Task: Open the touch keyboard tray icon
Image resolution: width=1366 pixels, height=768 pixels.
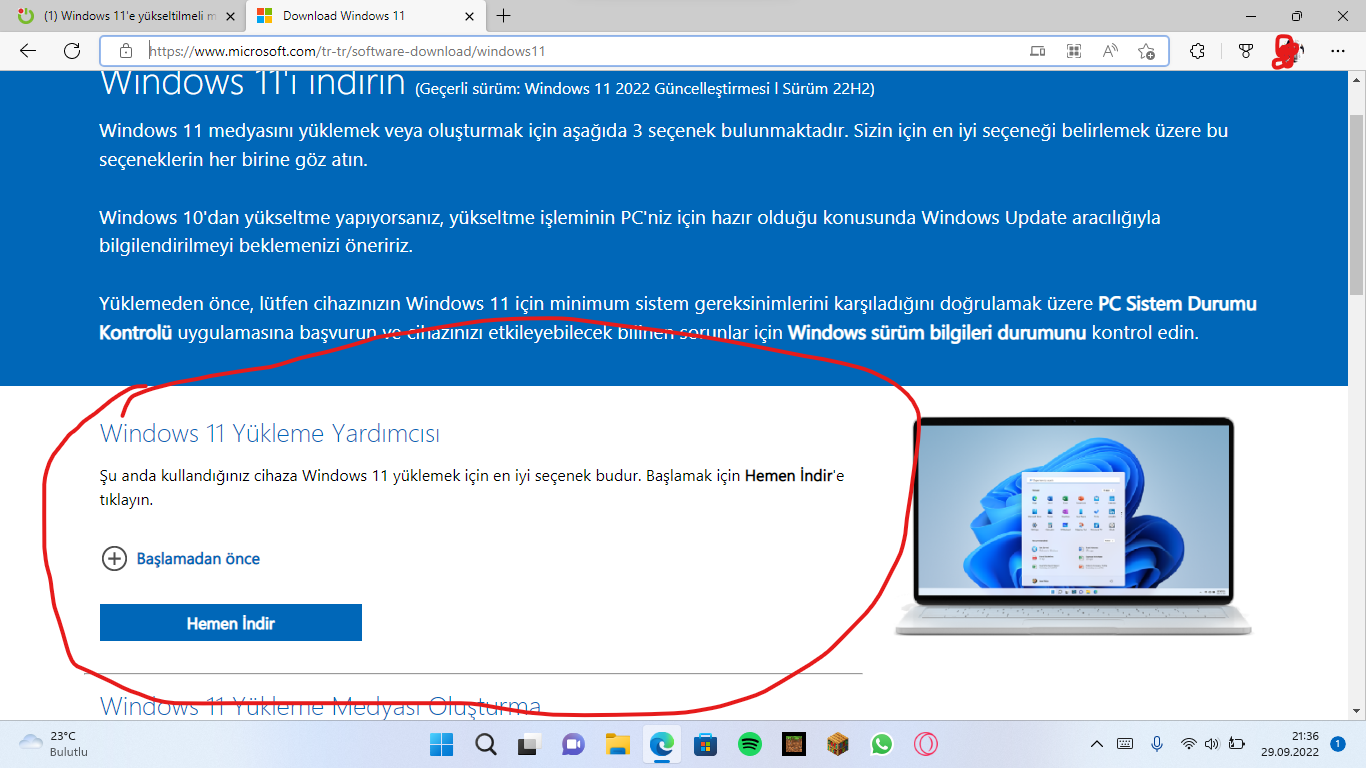Action: point(1125,744)
